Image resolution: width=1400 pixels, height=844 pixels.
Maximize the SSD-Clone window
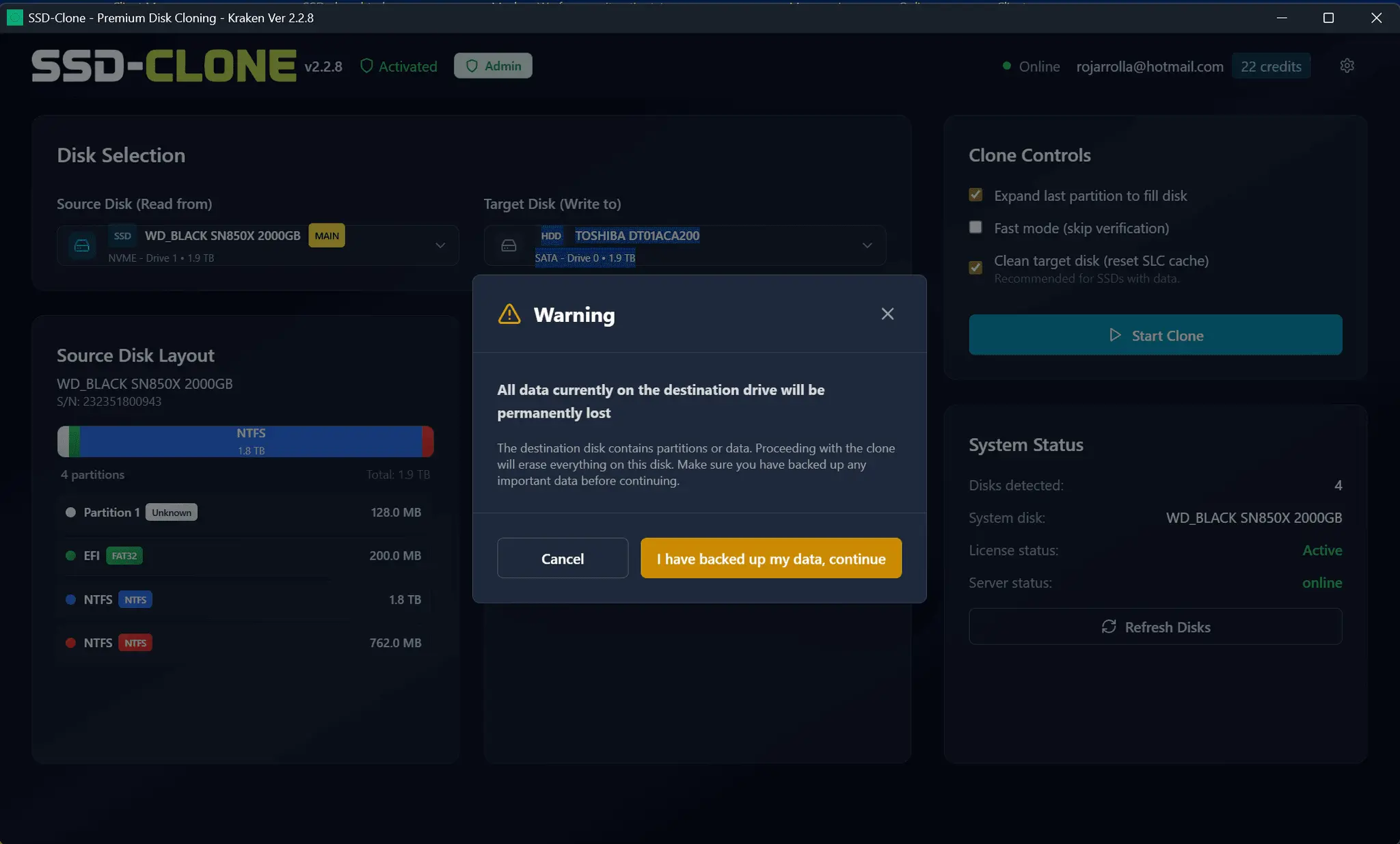click(1328, 18)
